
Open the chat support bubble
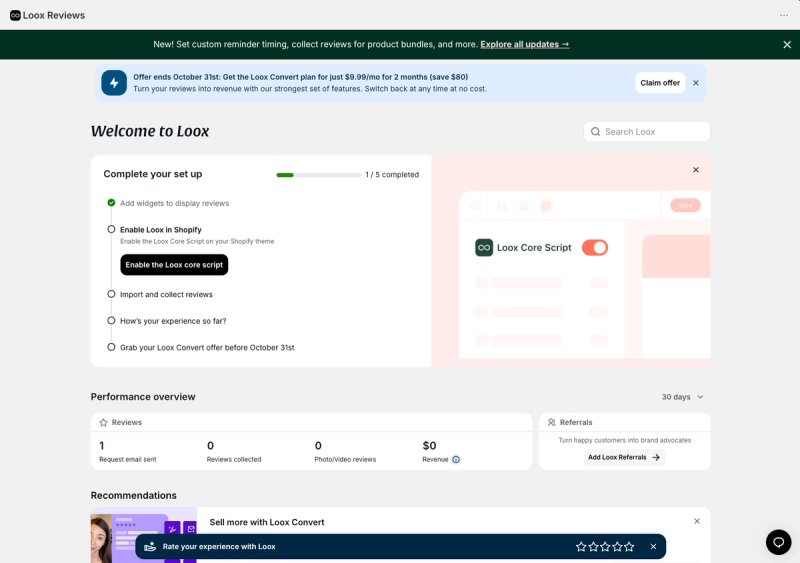[x=778, y=542]
